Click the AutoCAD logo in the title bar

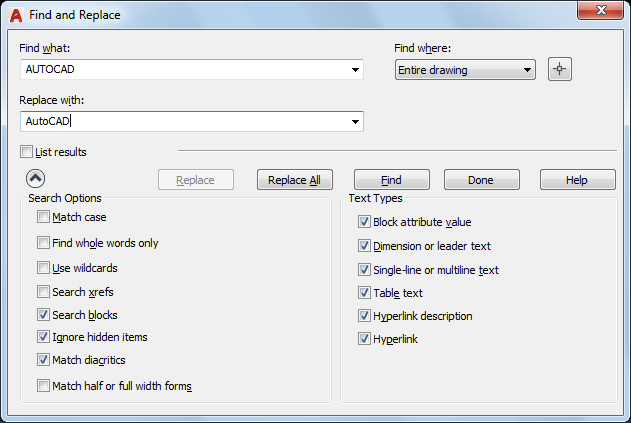16,15
